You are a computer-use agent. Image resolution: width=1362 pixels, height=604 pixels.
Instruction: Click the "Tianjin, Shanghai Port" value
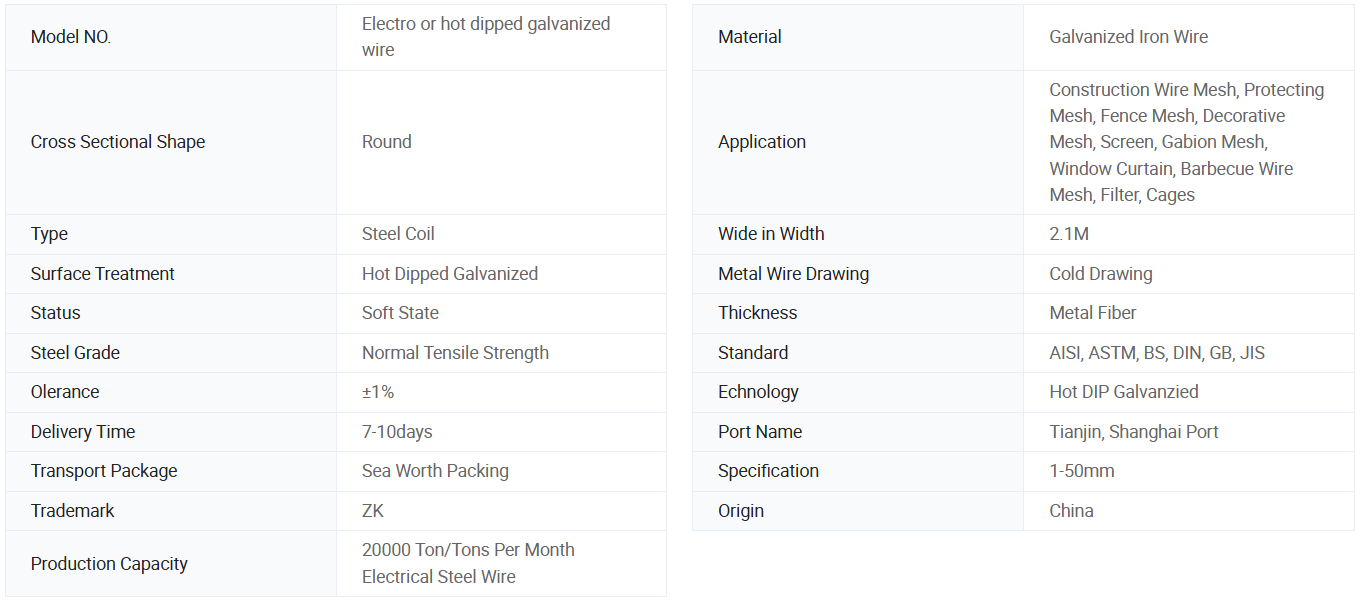pos(1134,432)
